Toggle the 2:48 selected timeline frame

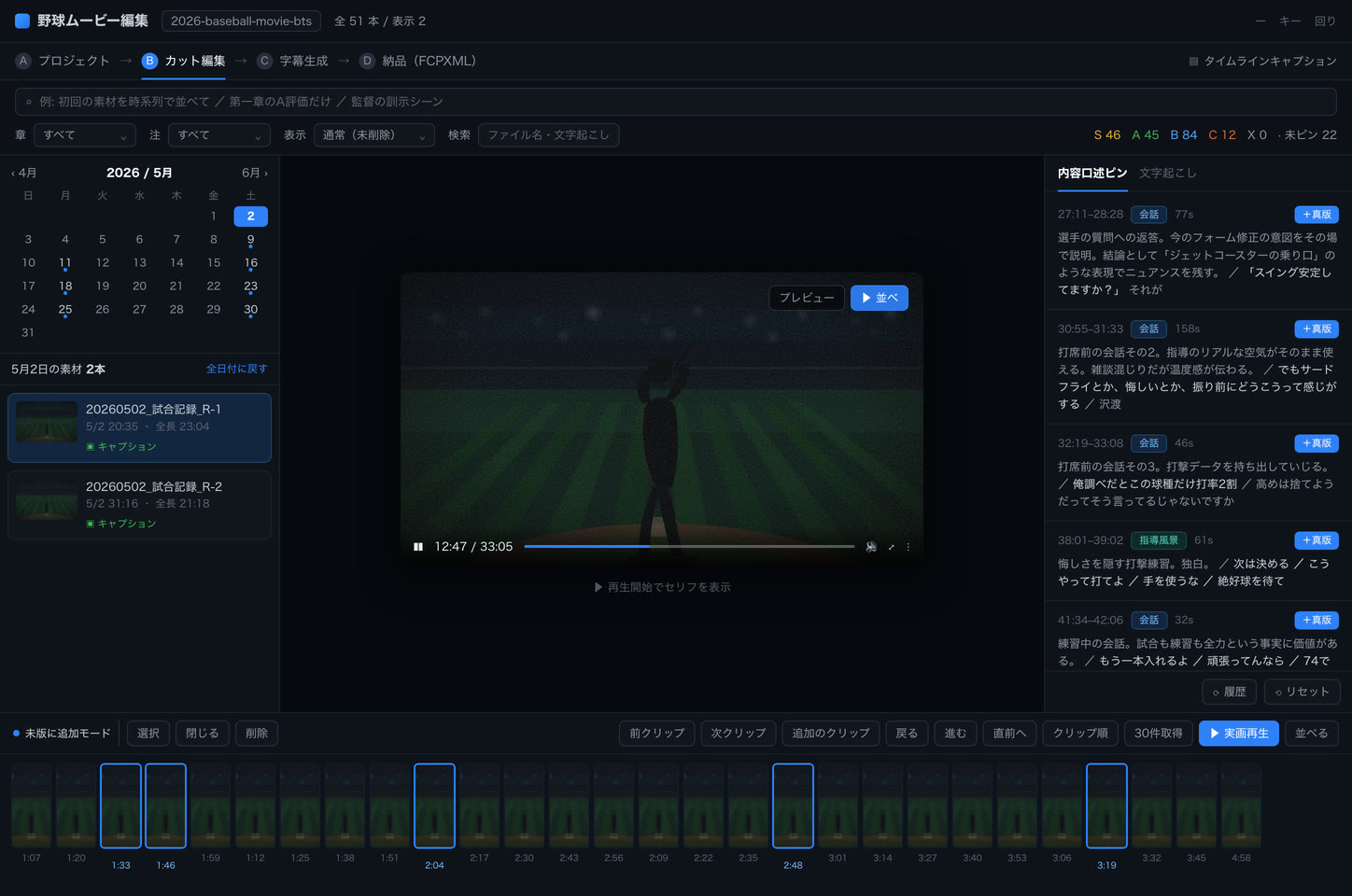(793, 805)
